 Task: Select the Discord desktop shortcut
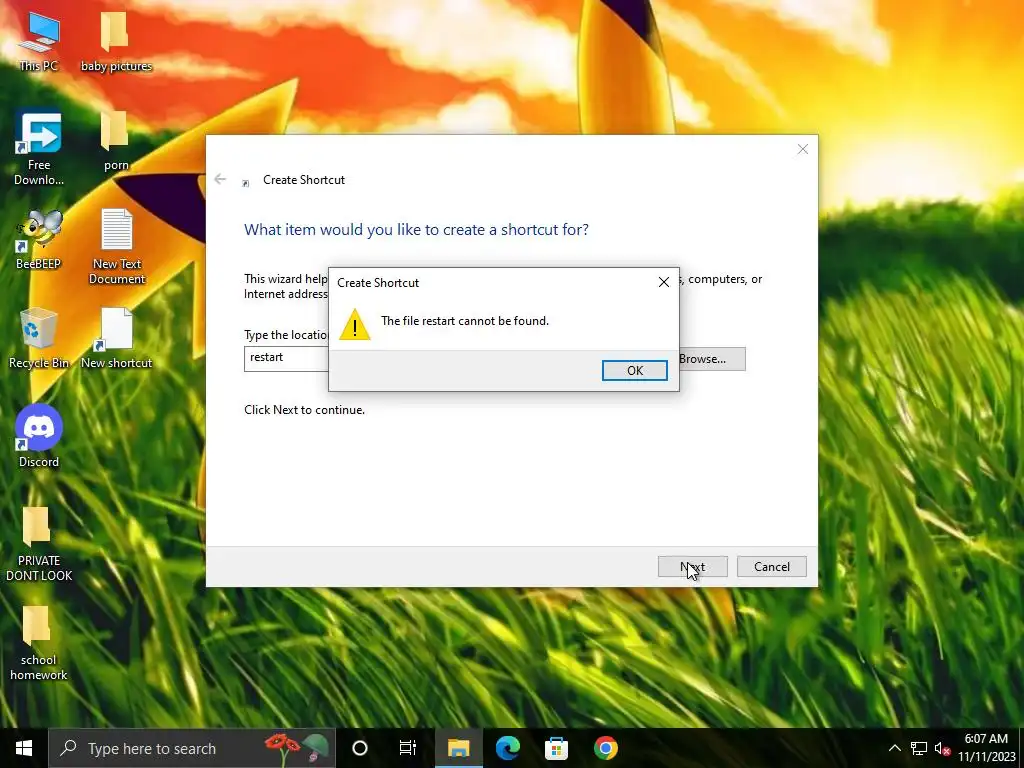click(39, 436)
